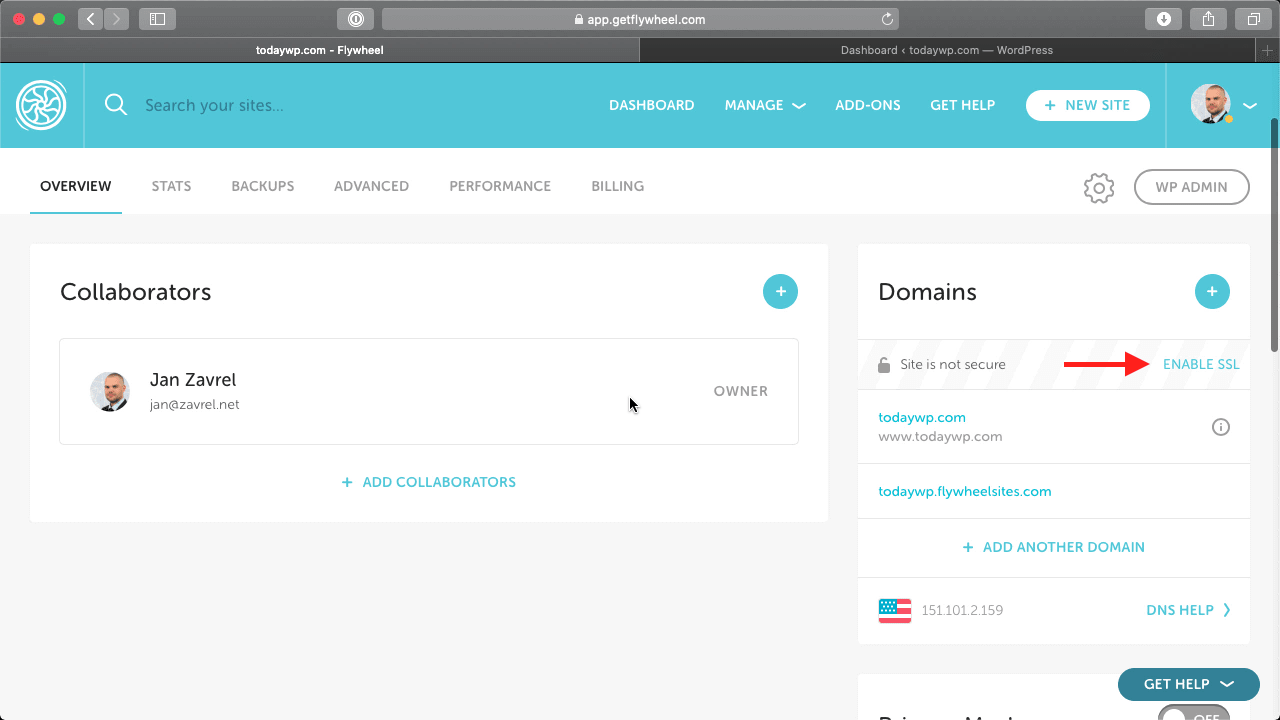Open the account menu chevron
Image resolution: width=1280 pixels, height=720 pixels.
click(x=1250, y=105)
